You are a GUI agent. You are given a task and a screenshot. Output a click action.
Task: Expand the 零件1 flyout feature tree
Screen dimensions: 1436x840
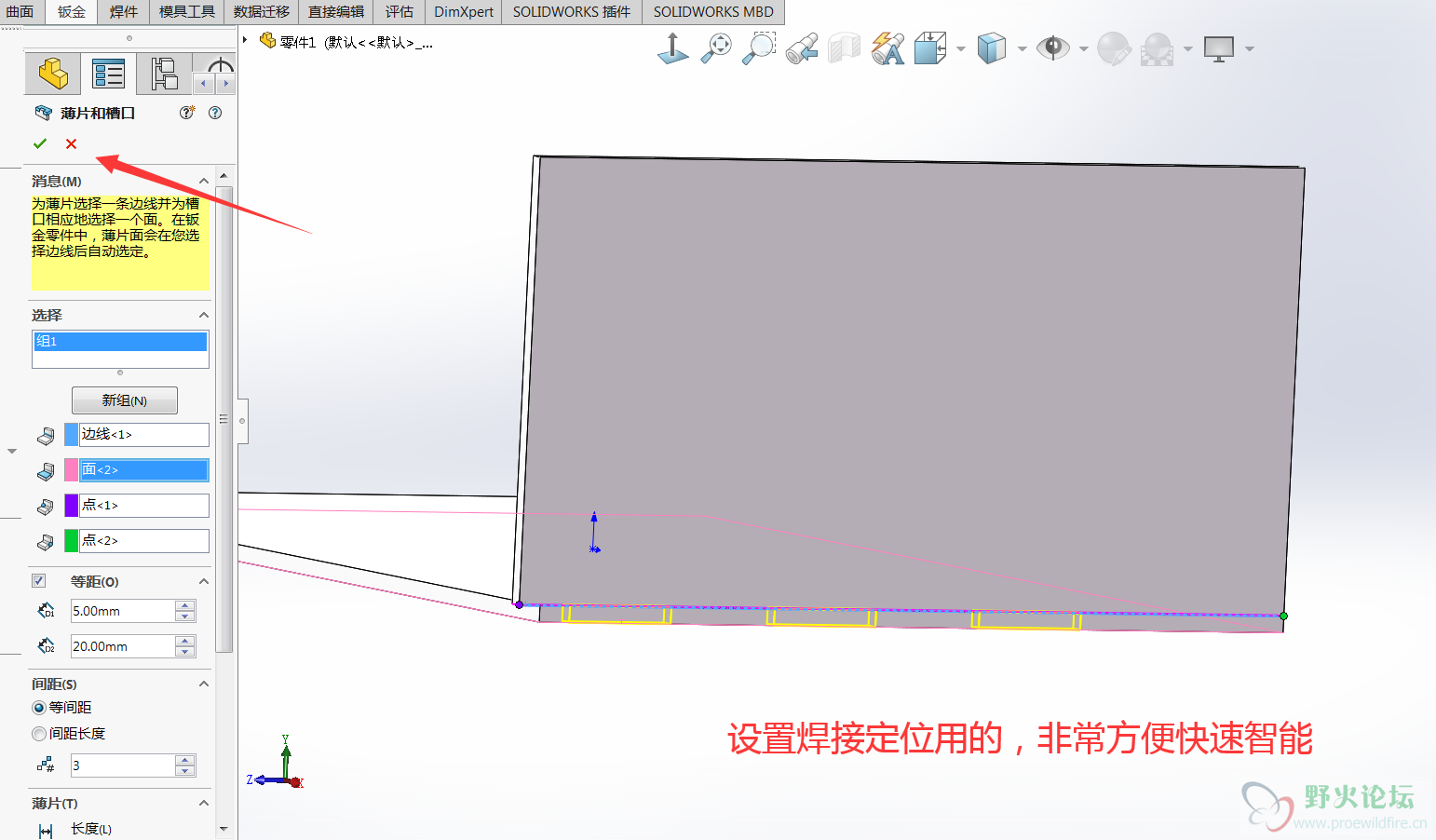coord(245,40)
